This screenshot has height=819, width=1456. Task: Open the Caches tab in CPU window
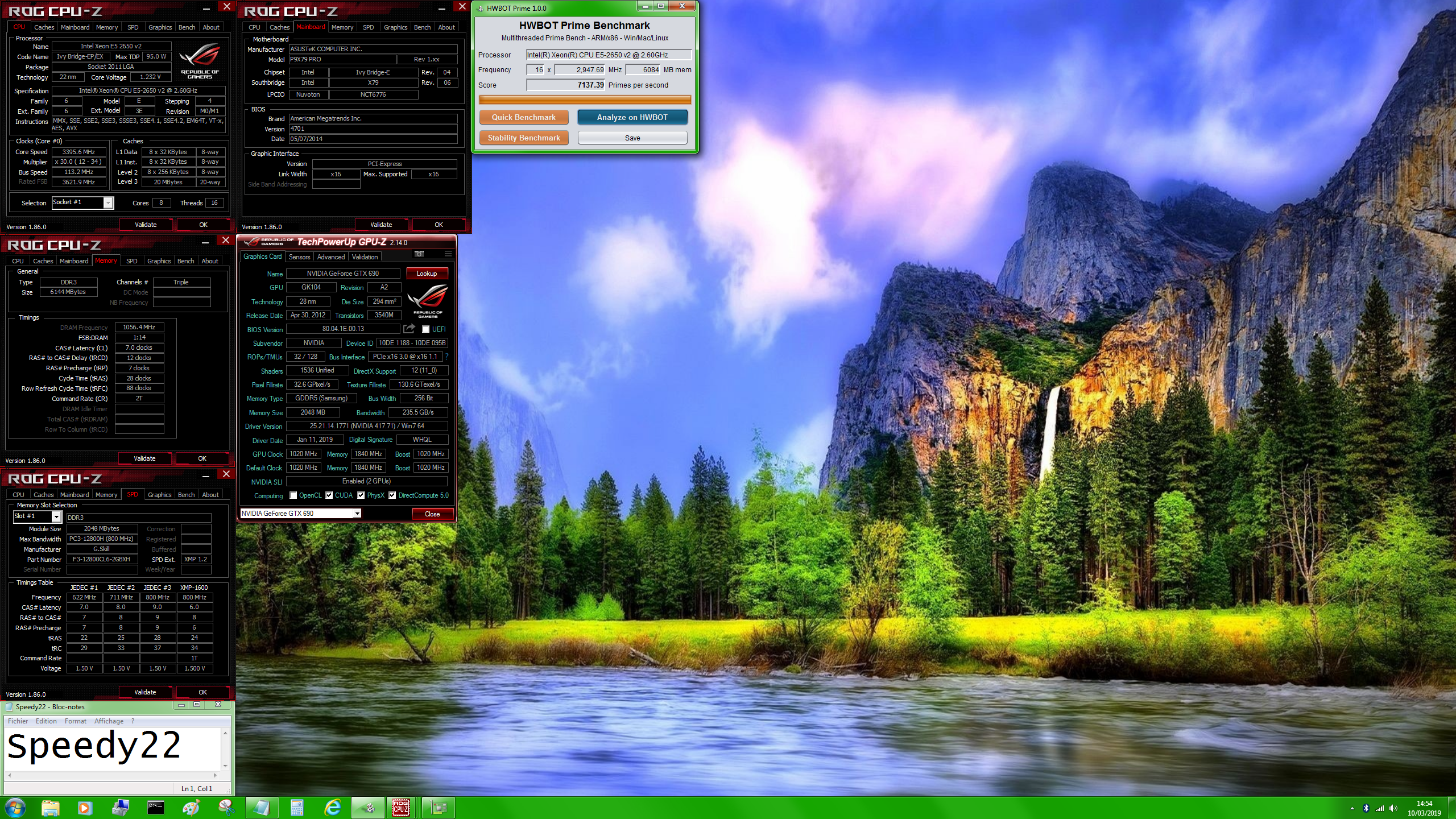click(44, 27)
